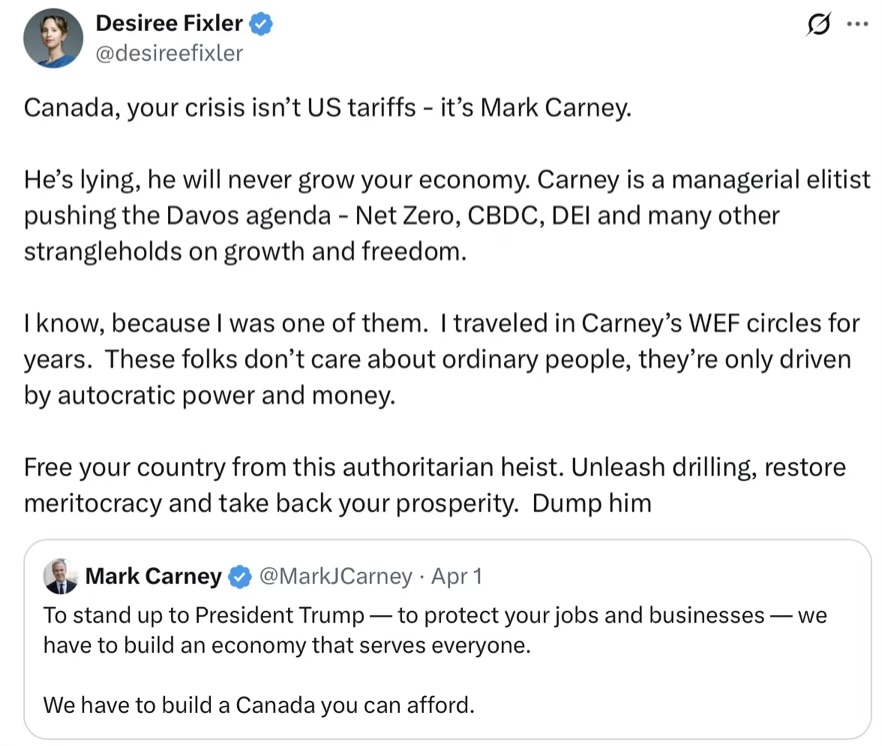This screenshot has width=882, height=746.
Task: Click the words "Dump him"
Action: [x=591, y=502]
